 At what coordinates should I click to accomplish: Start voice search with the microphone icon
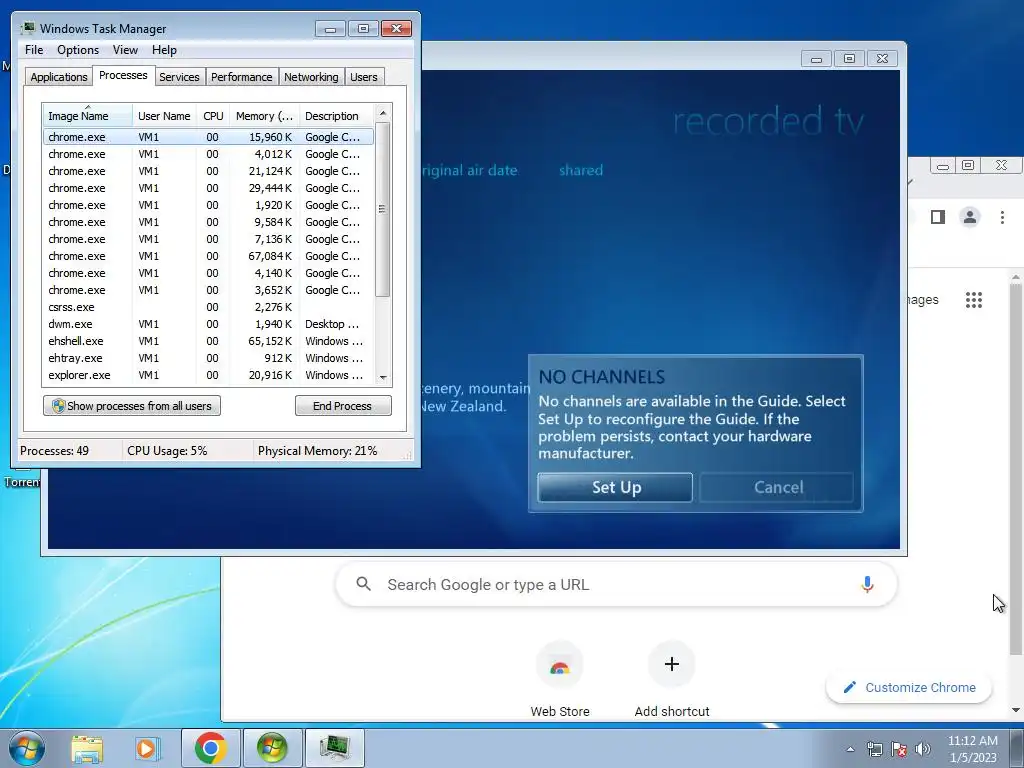pyautogui.click(x=867, y=584)
